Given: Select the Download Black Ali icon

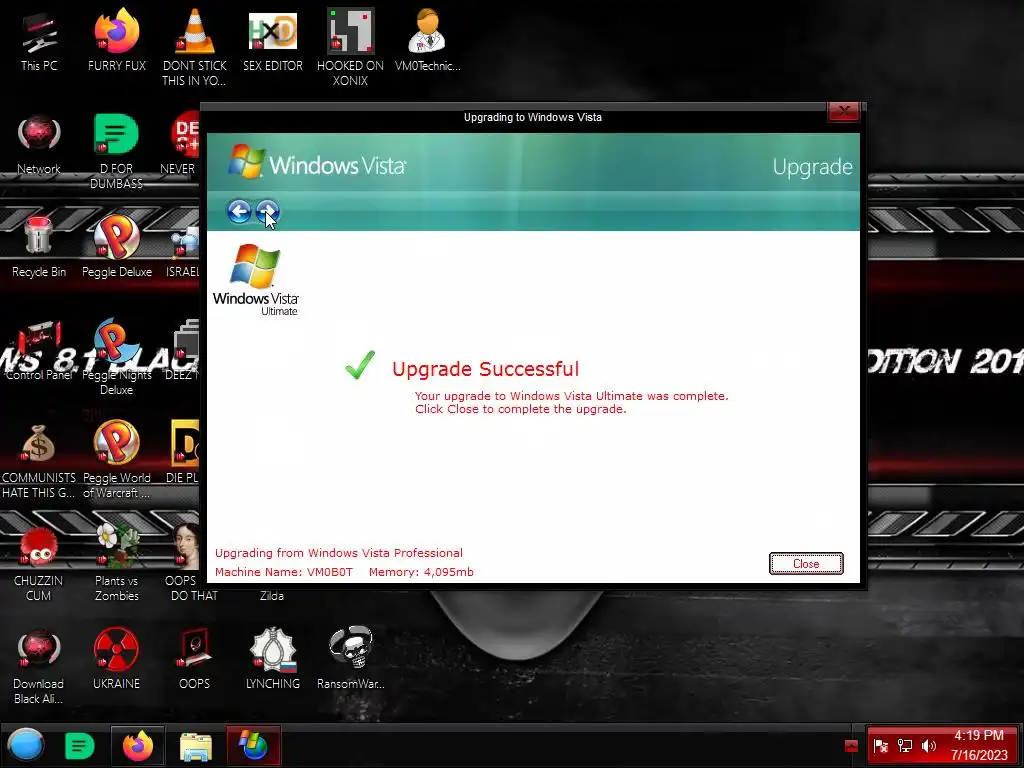Looking at the screenshot, I should tap(39, 666).
